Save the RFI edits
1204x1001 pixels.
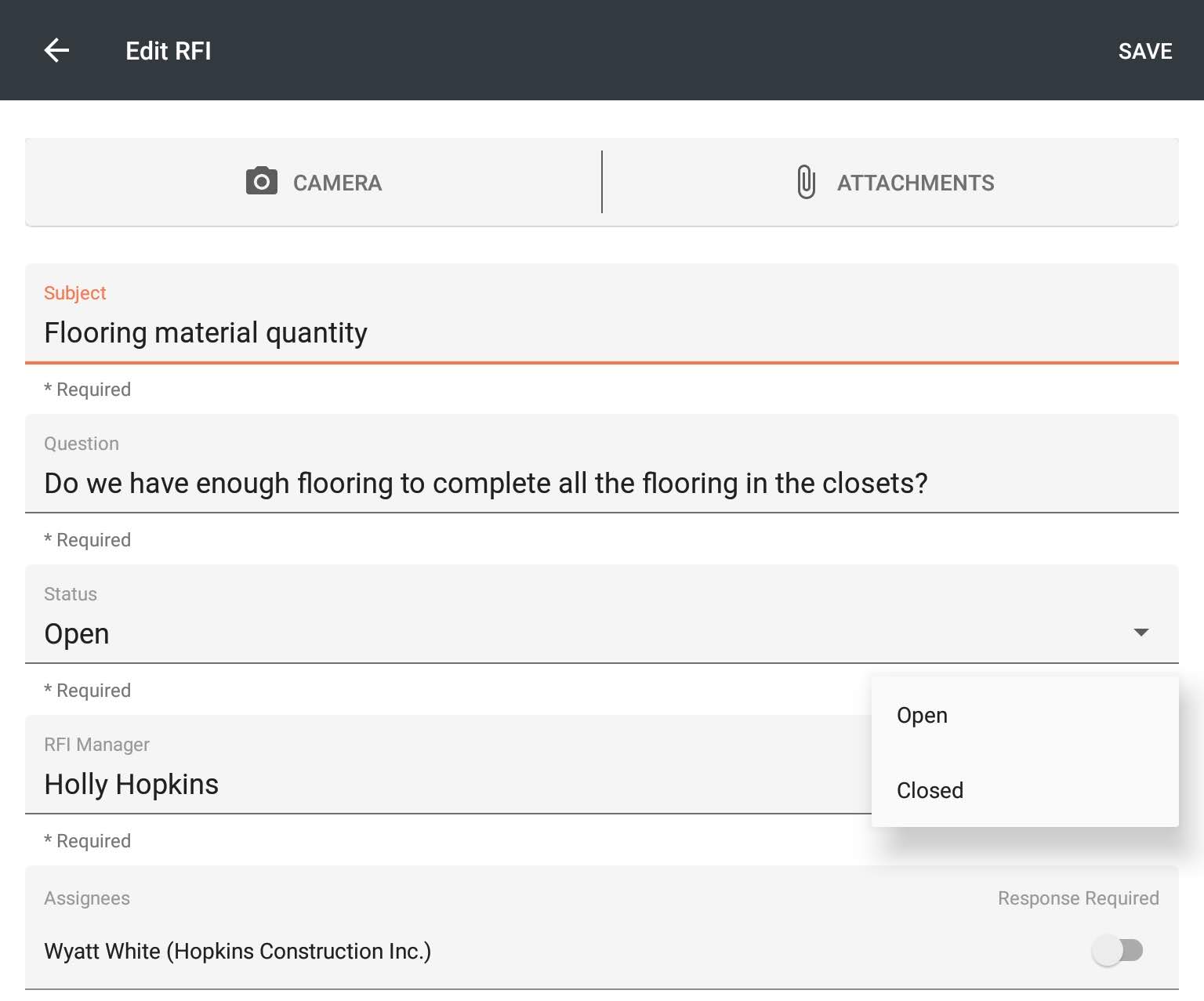click(x=1144, y=51)
